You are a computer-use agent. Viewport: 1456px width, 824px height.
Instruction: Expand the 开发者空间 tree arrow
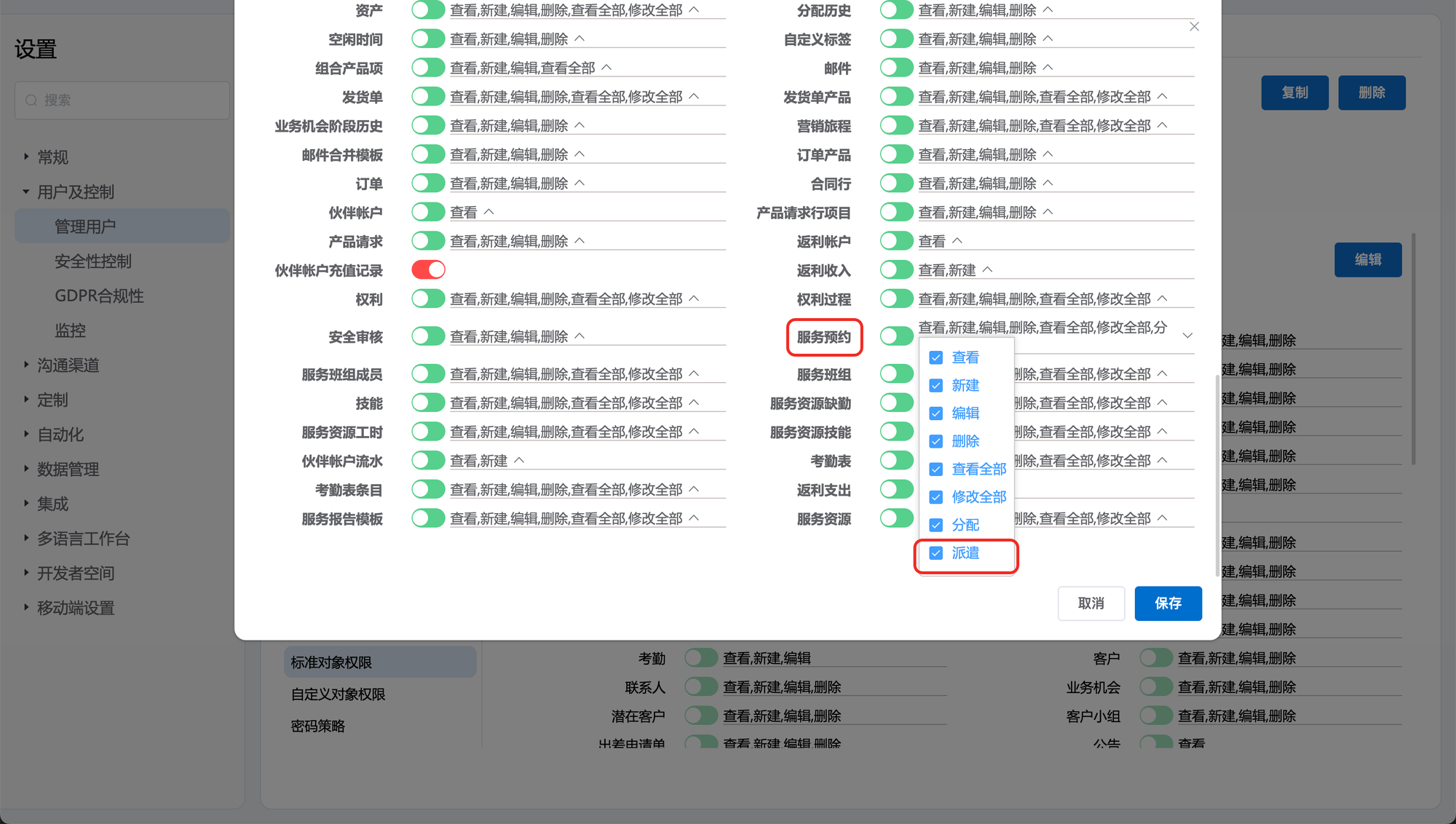pyautogui.click(x=26, y=573)
